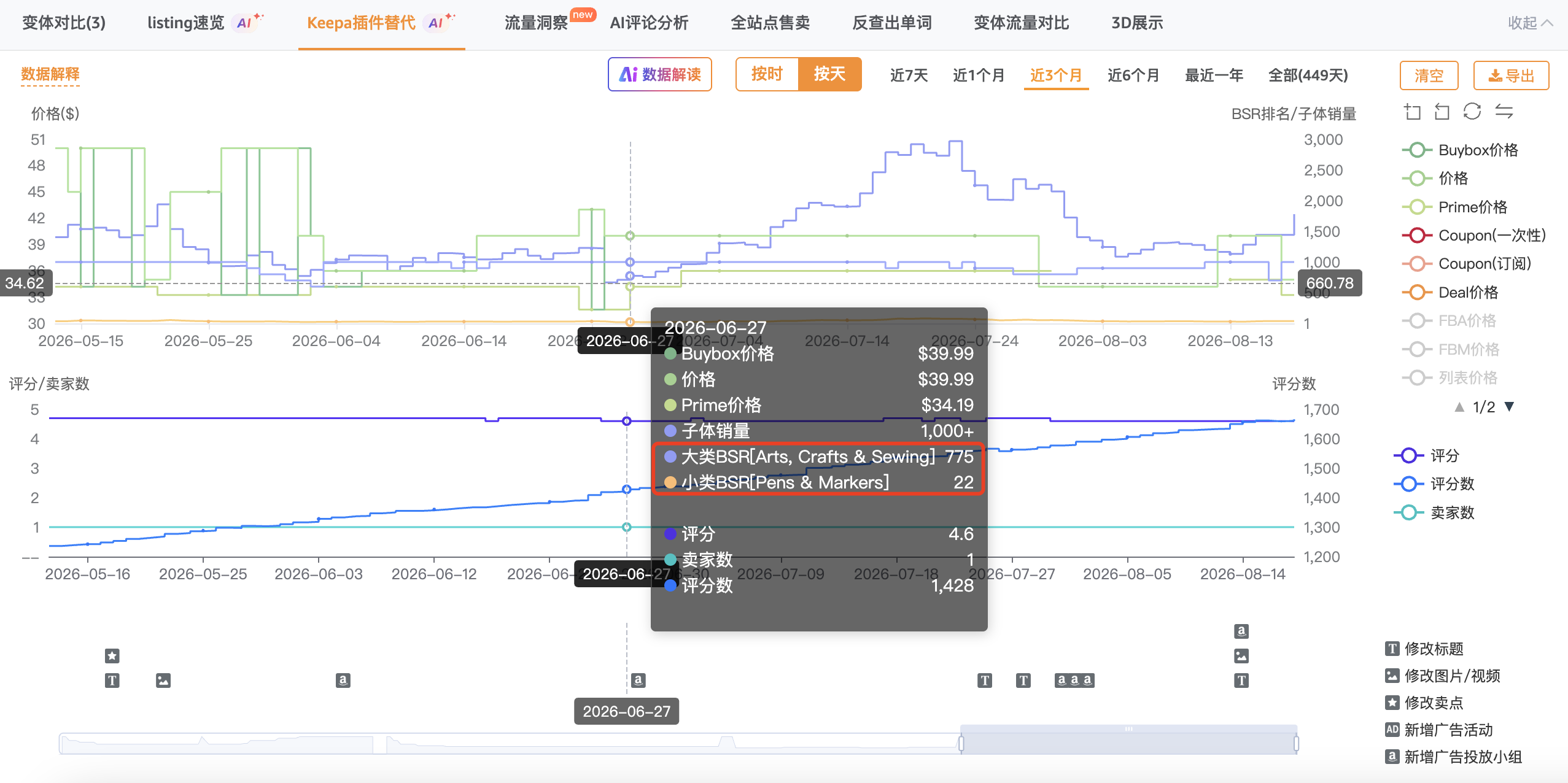Image resolution: width=1568 pixels, height=783 pixels.
Task: Click the triple 'a a a' ad group marker
Action: click(1074, 680)
